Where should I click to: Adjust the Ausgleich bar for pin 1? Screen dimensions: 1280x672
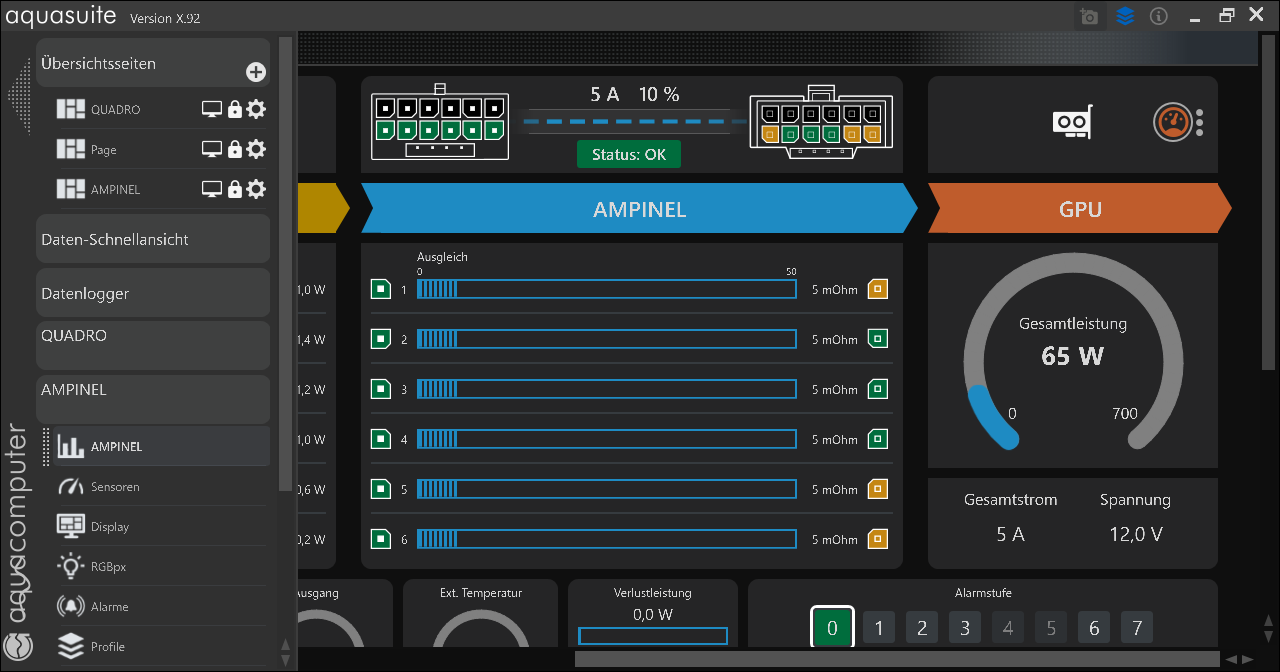(606, 289)
